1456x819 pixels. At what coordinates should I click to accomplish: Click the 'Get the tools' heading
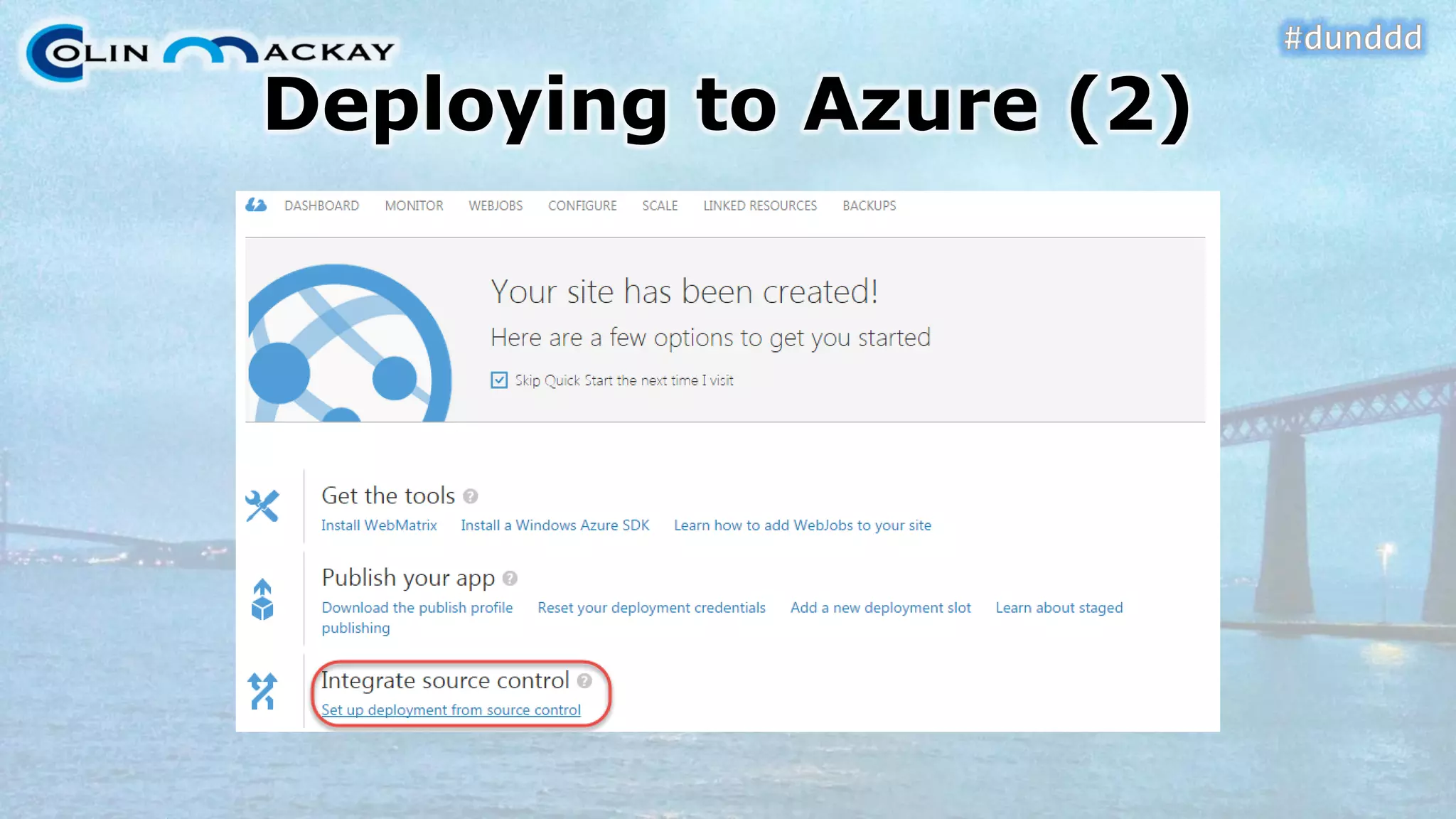pos(388,496)
